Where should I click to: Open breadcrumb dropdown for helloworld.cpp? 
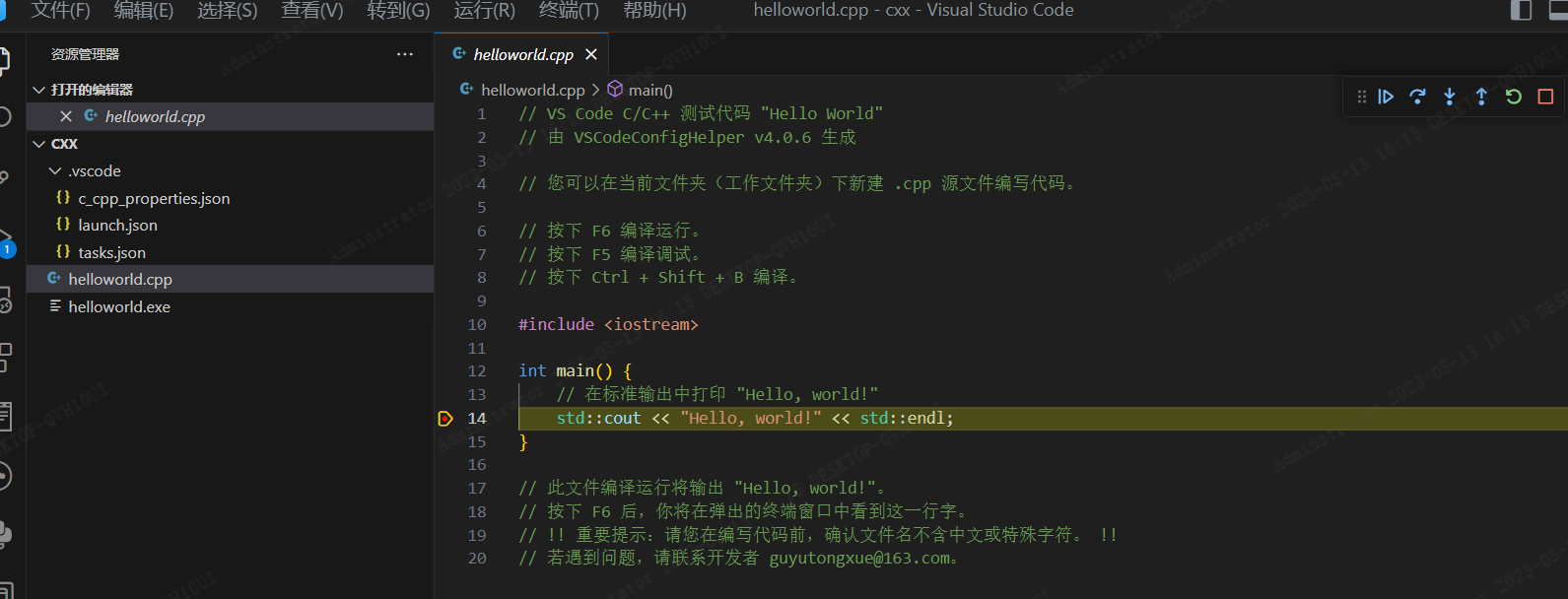click(x=532, y=90)
